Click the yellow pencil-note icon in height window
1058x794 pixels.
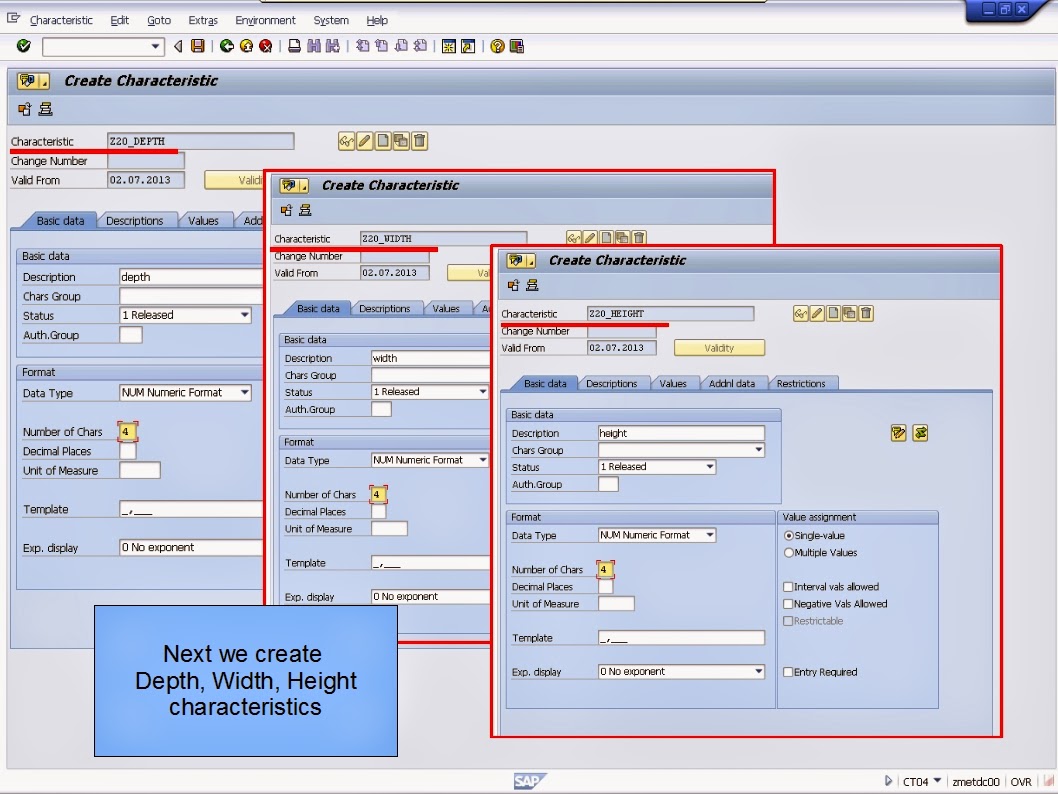[x=898, y=433]
